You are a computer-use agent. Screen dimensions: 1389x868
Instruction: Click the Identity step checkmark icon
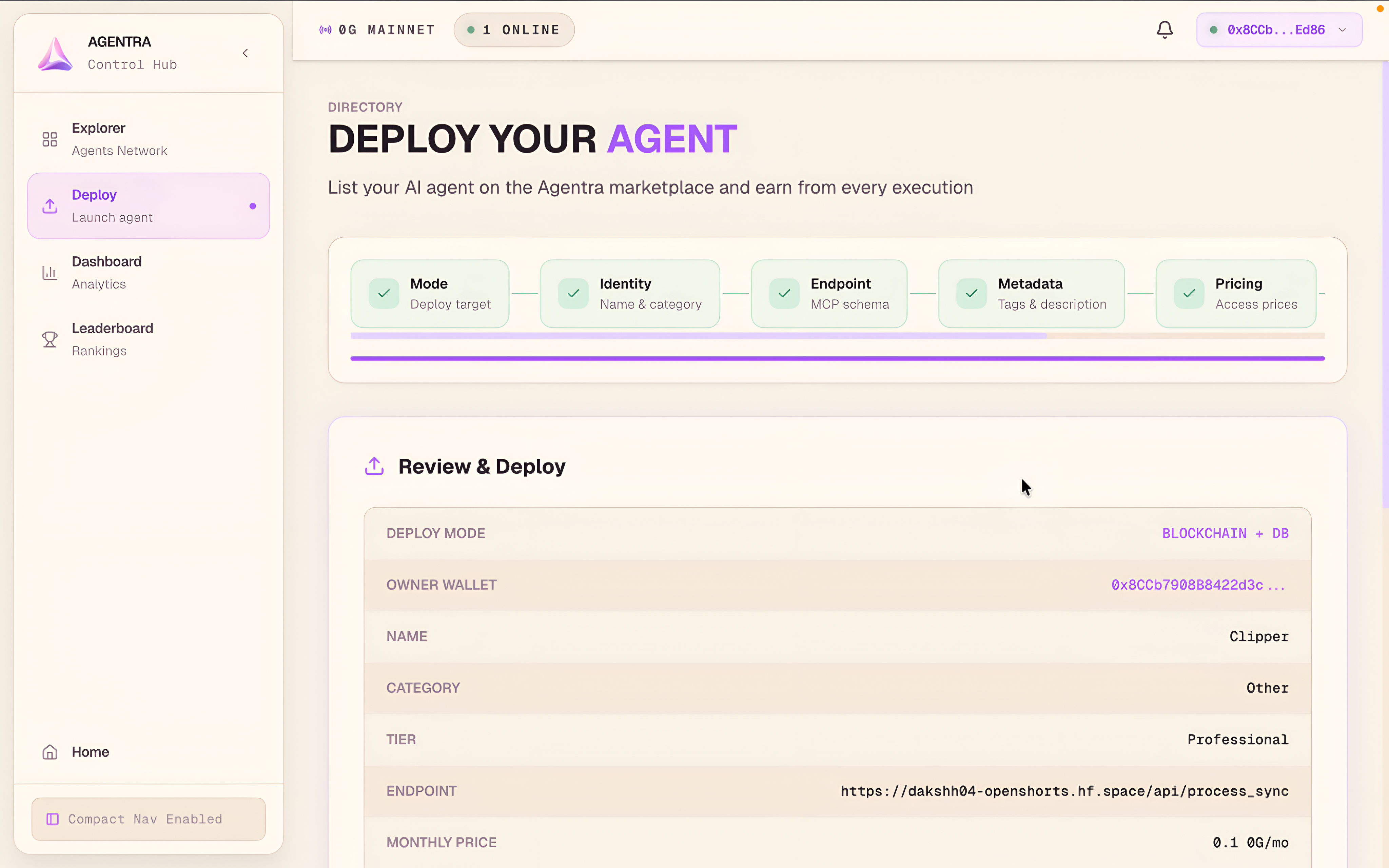pos(573,293)
